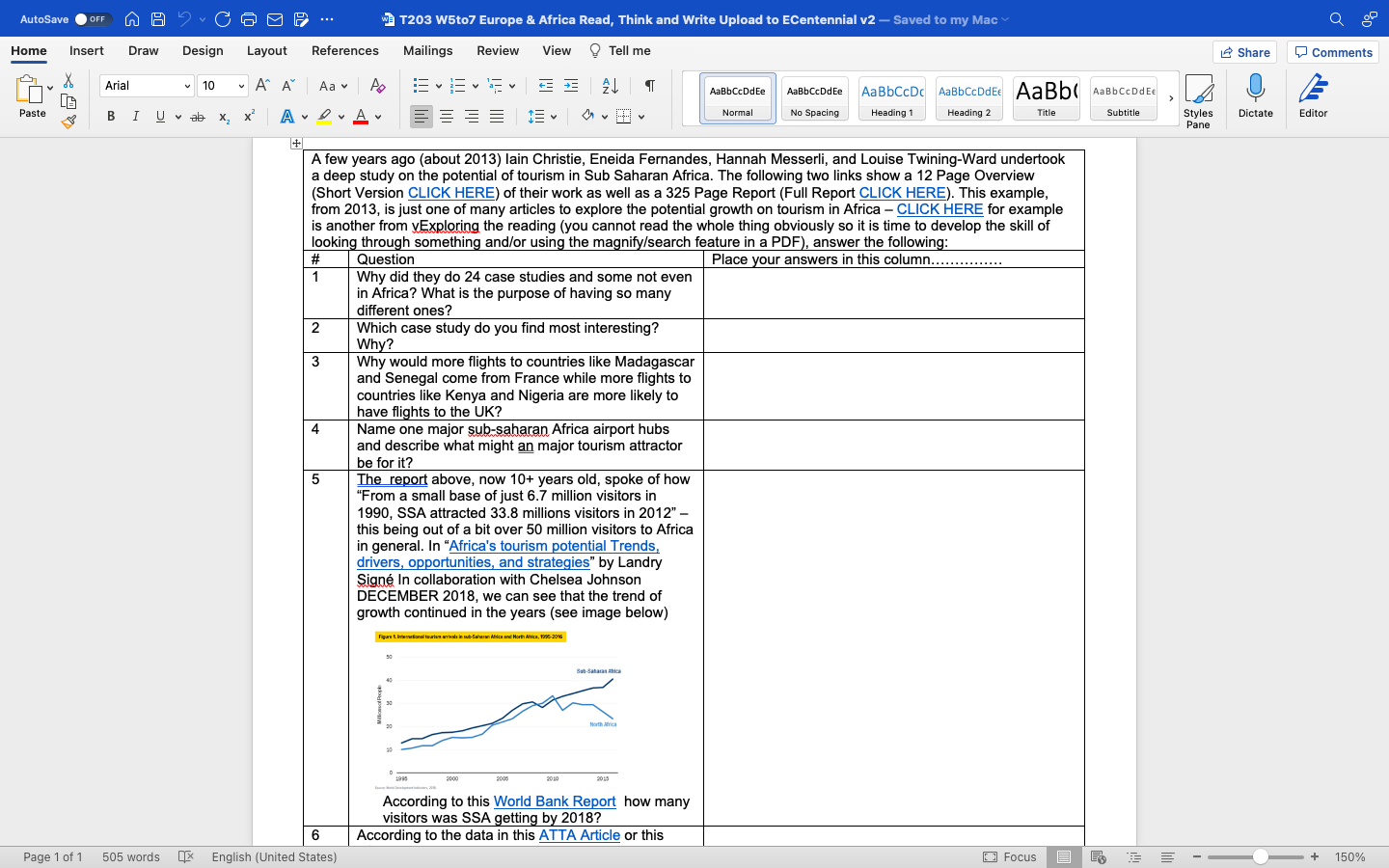Open the References tab
This screenshot has height=868, width=1389.
[x=345, y=50]
